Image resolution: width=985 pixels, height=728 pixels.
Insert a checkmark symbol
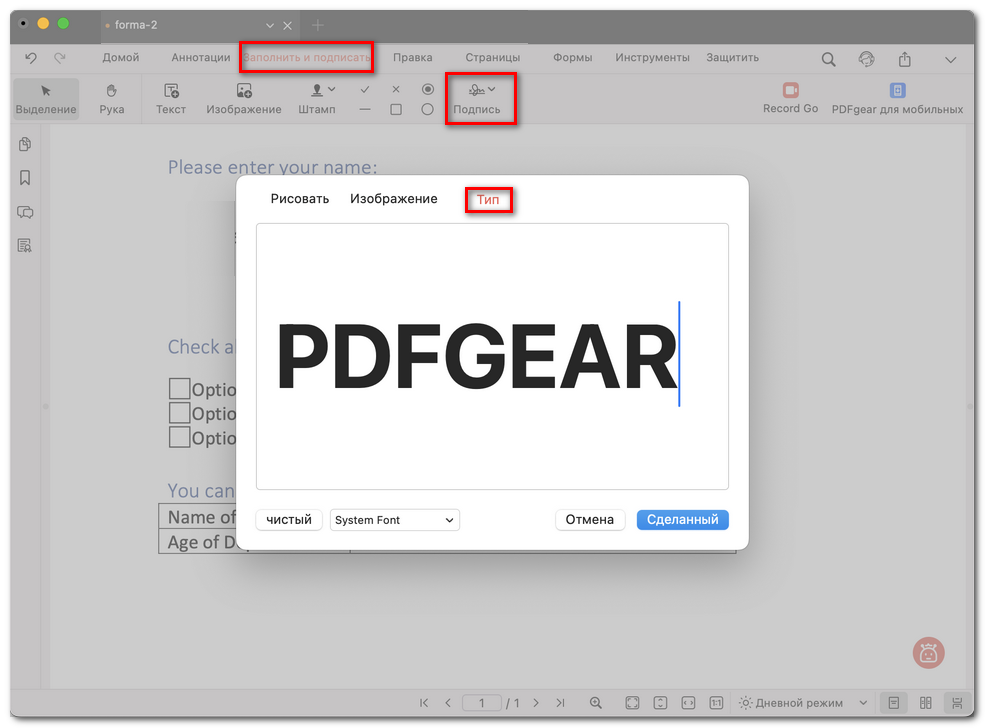tap(365, 90)
